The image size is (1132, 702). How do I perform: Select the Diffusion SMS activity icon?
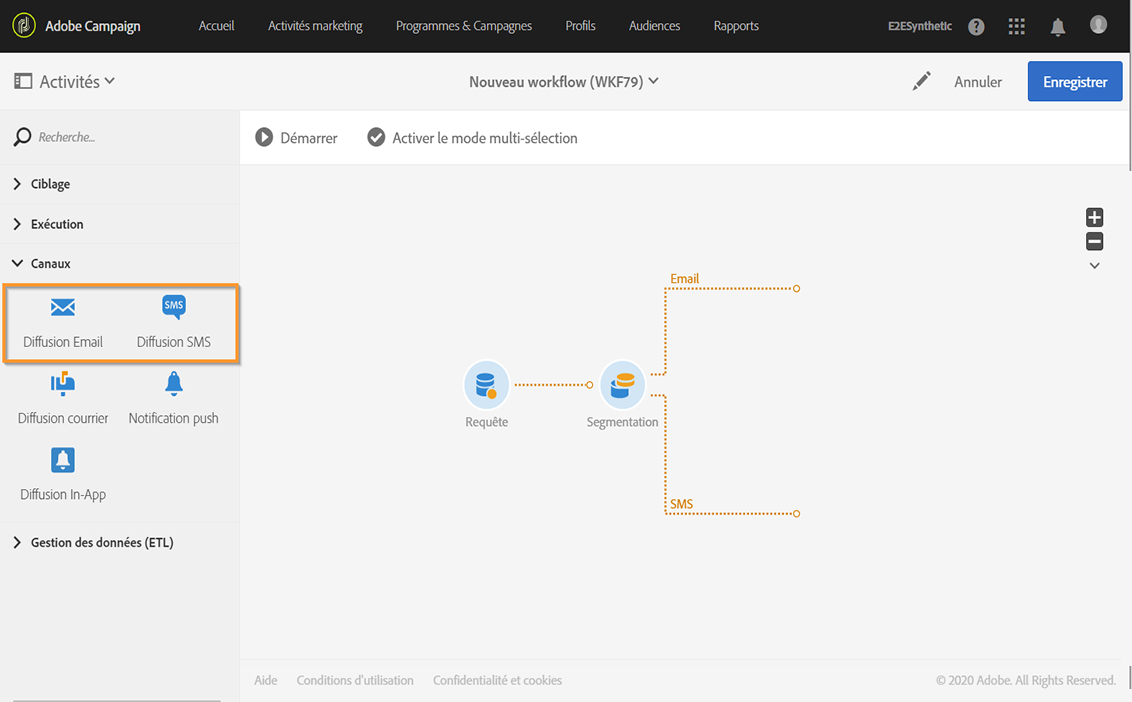point(174,306)
